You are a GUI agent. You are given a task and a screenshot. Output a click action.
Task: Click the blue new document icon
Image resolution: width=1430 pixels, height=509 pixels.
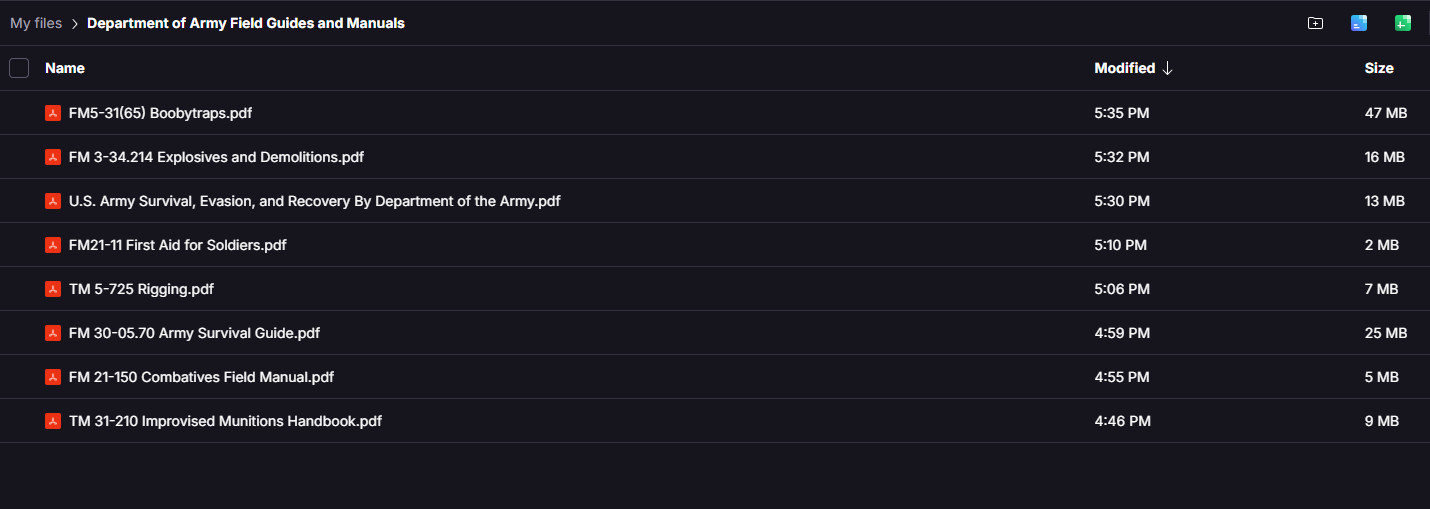point(1359,23)
